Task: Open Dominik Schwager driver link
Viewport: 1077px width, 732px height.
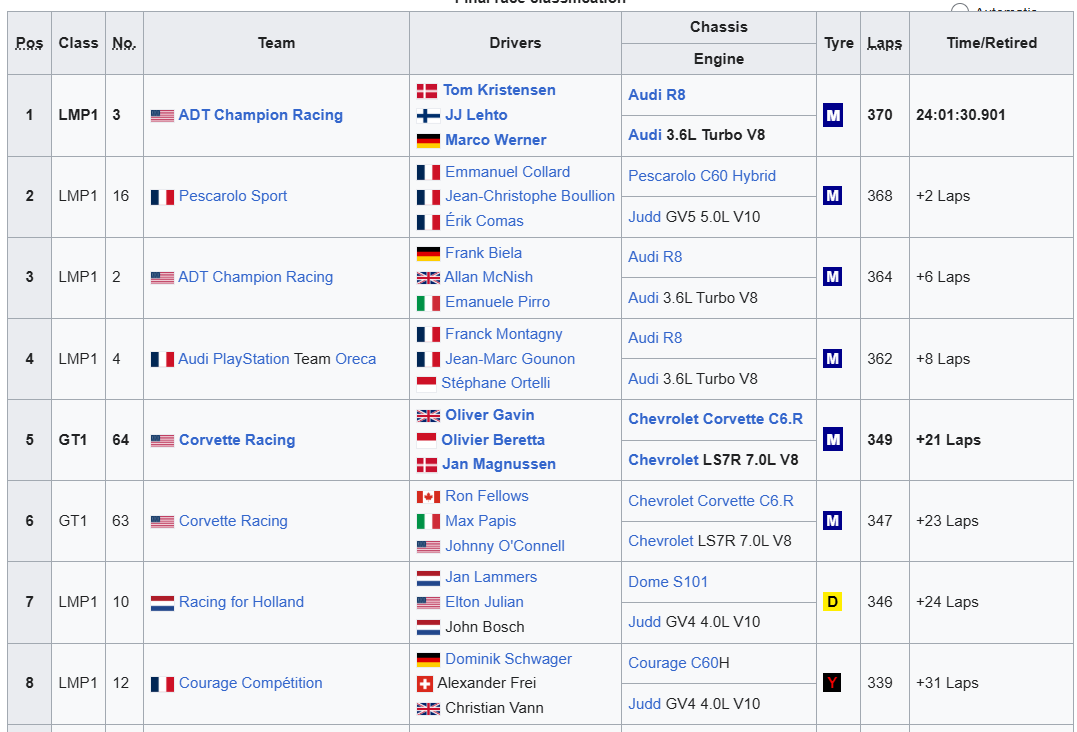Action: 508,659
